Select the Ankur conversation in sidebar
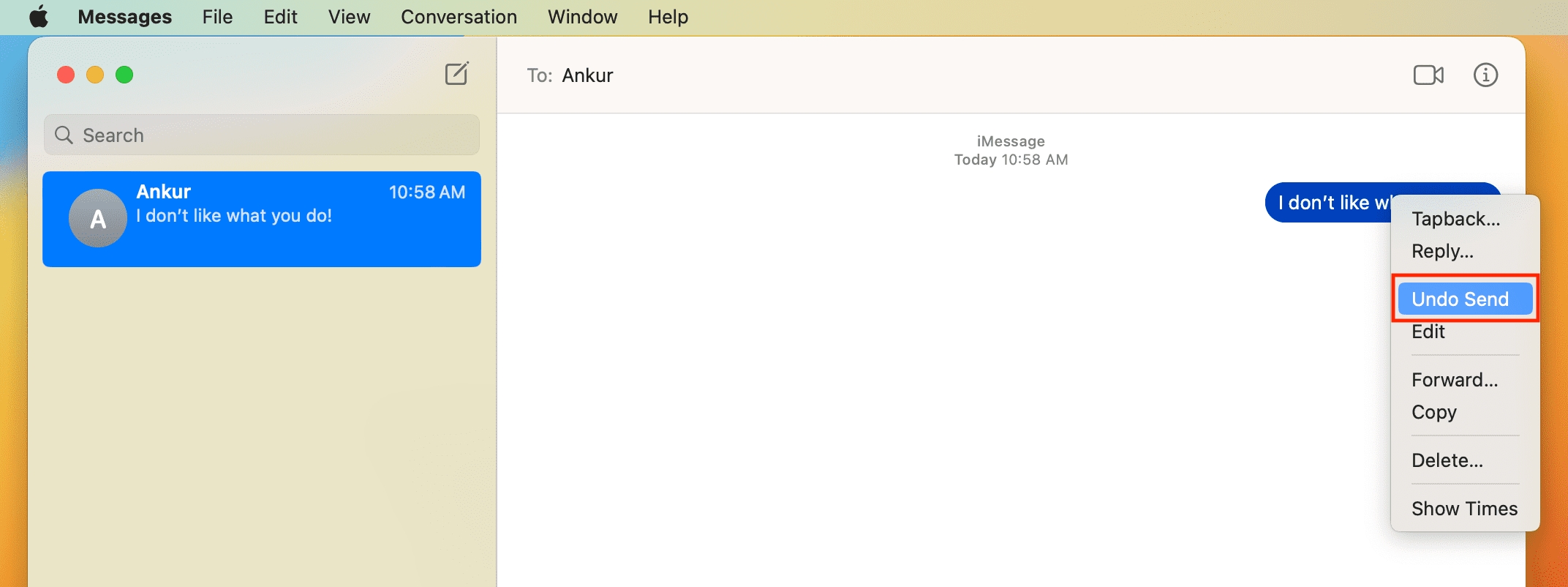Screen dimensions: 1568x587 click(x=262, y=219)
